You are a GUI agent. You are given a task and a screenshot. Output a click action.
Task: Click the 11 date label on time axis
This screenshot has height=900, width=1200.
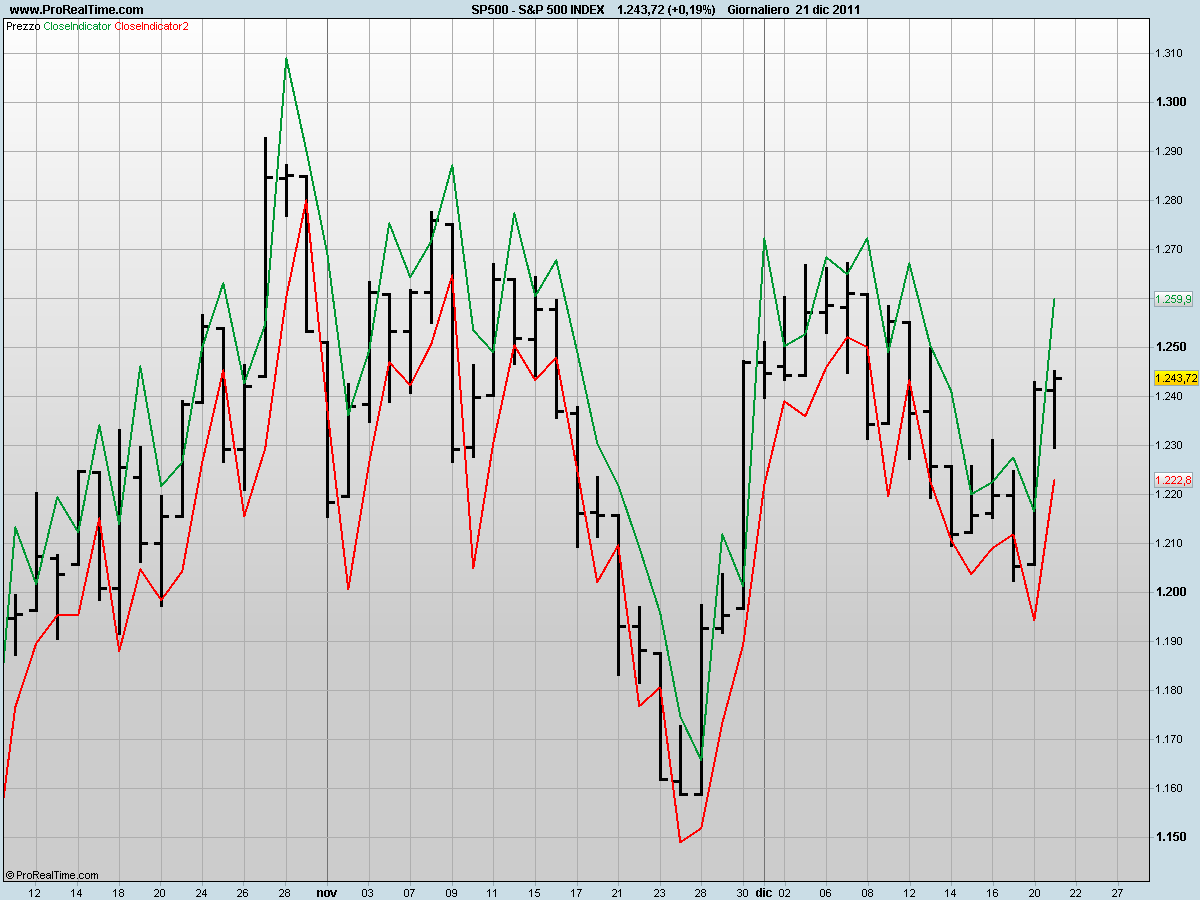493,891
